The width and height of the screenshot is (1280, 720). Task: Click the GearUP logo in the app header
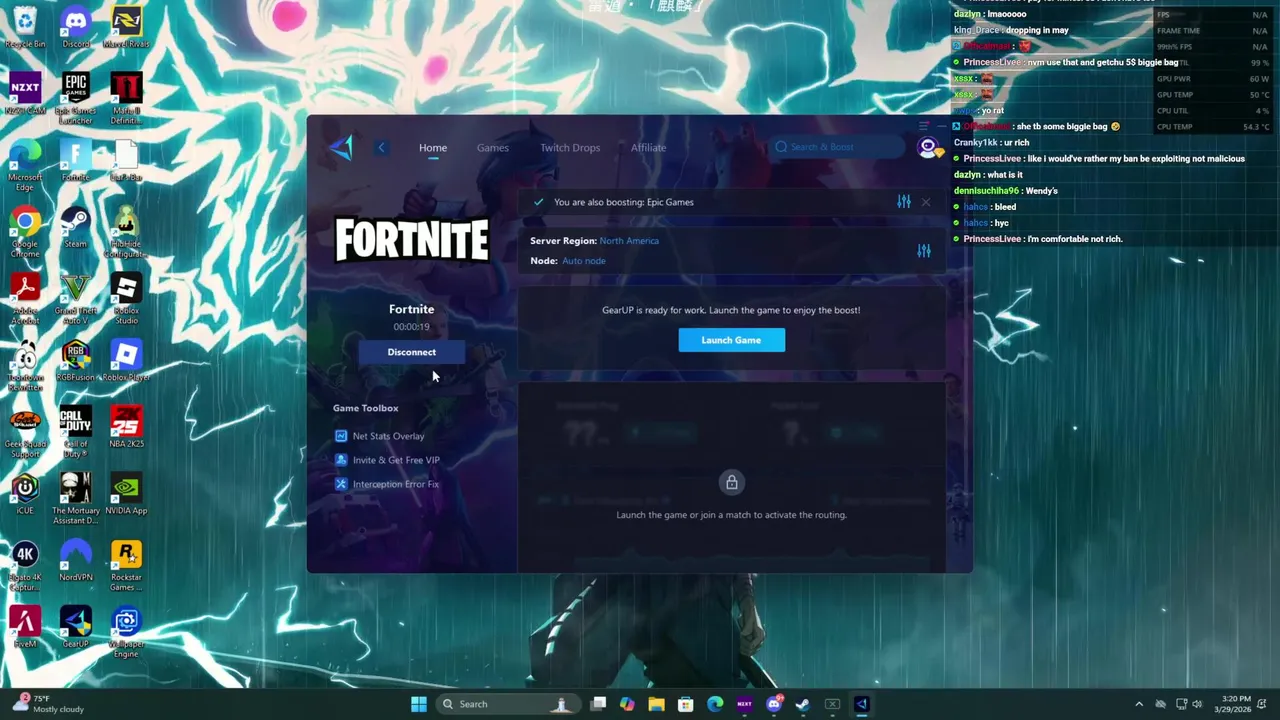coord(341,147)
